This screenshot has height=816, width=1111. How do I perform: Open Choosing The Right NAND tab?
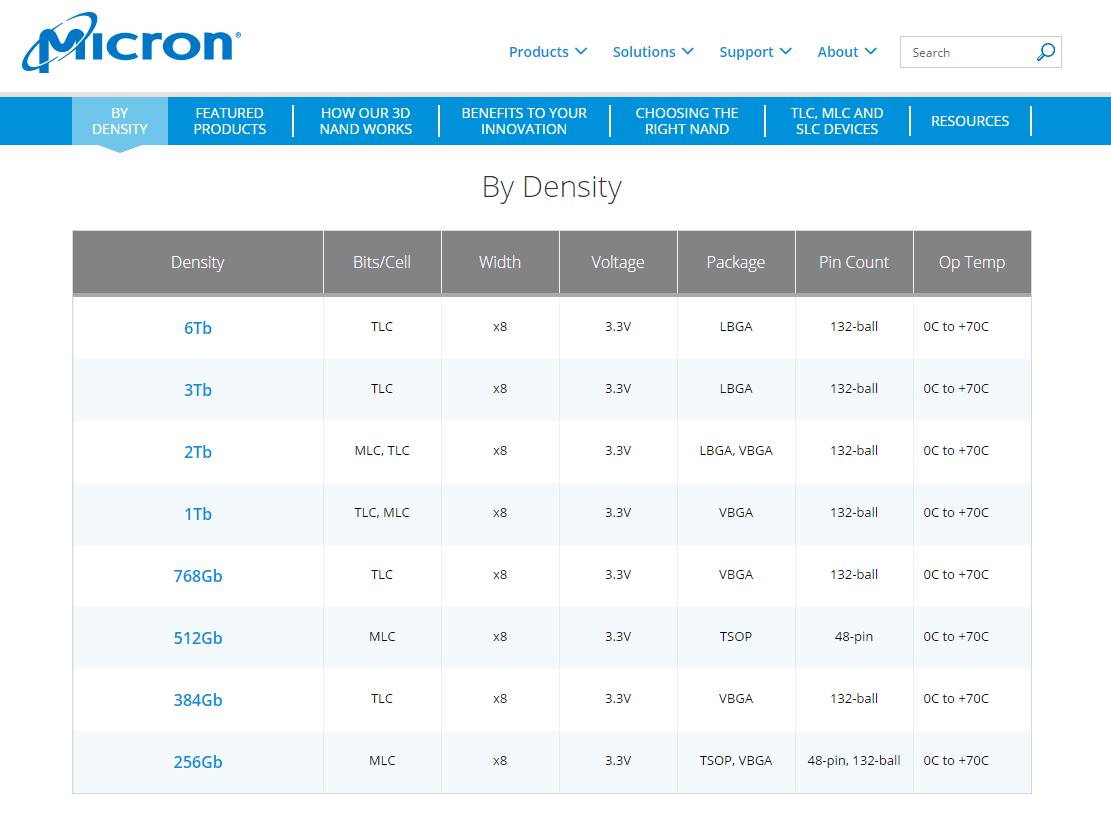pos(687,121)
